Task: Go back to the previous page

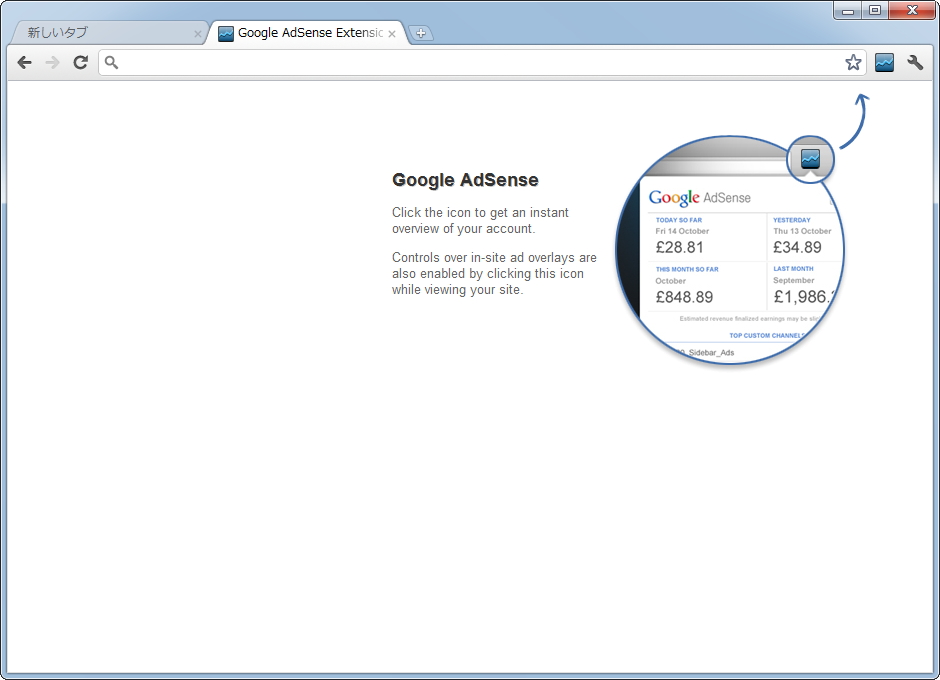Action: pos(24,62)
